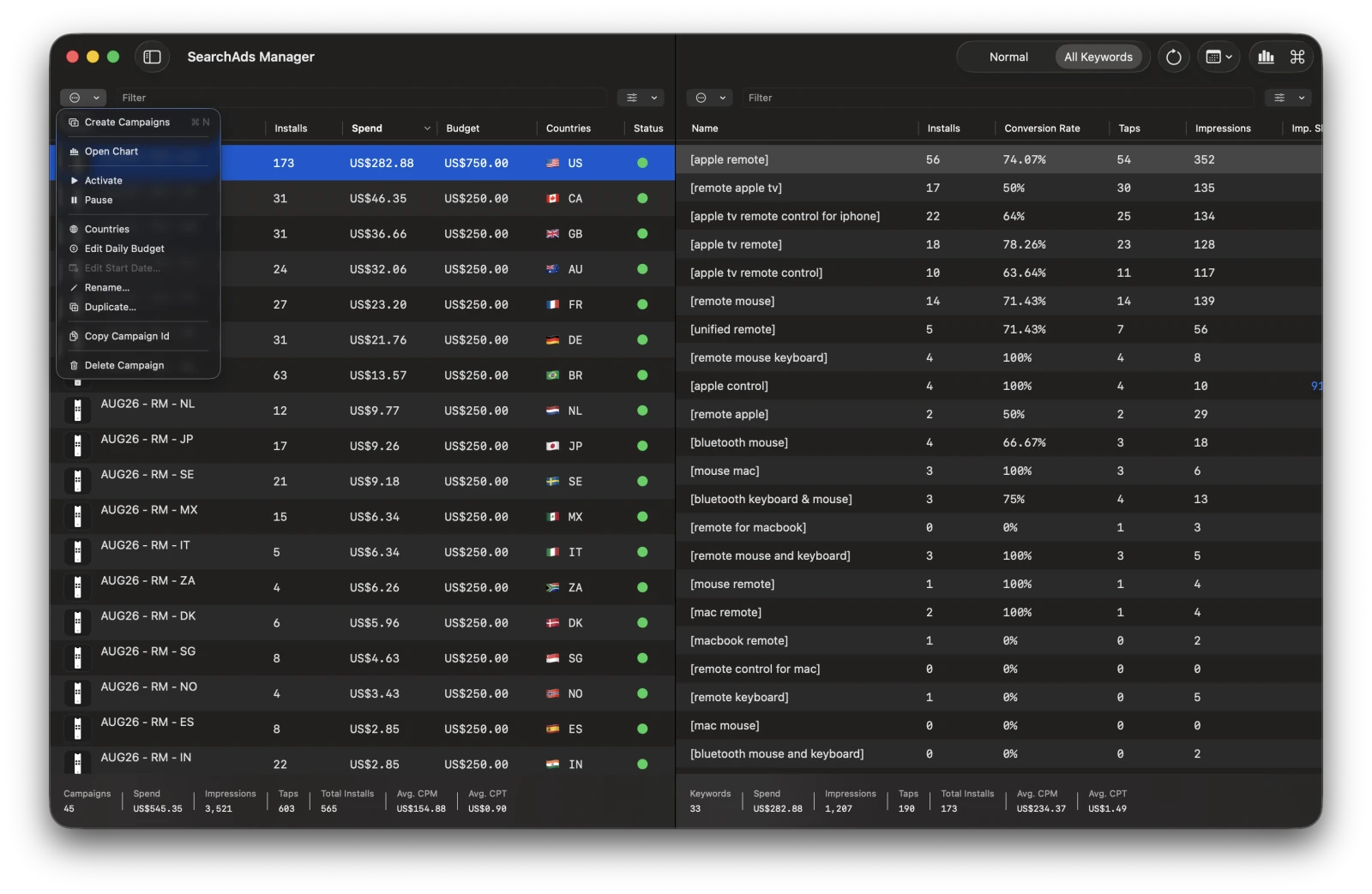Switch to Normal view mode

pos(1008,57)
